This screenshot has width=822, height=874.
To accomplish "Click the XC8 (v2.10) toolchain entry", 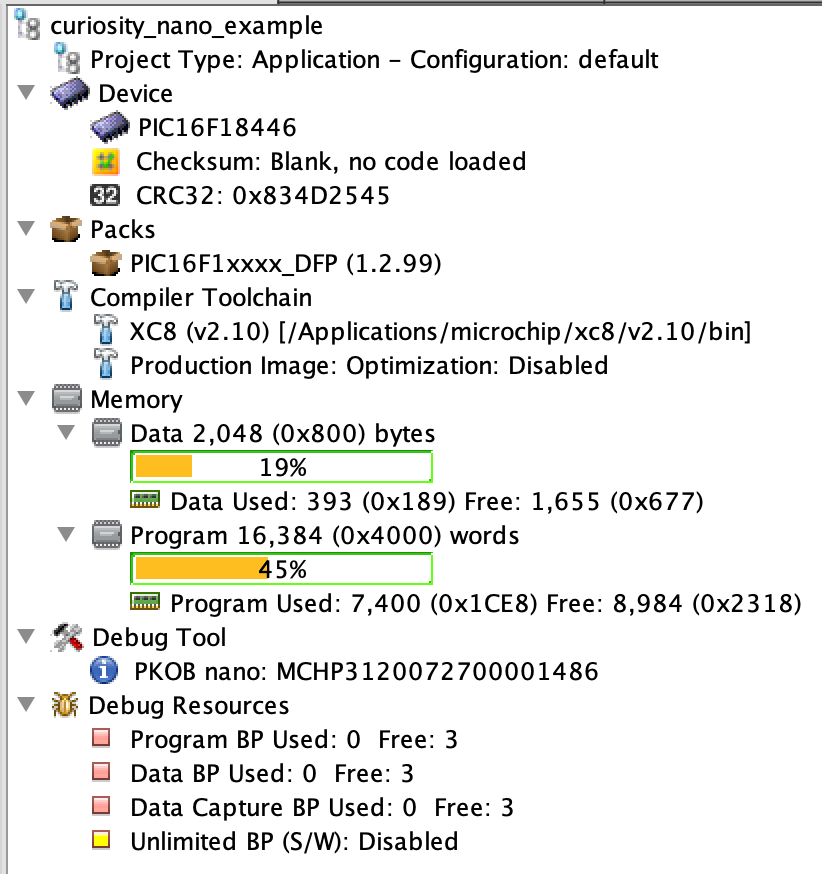I will click(440, 331).
